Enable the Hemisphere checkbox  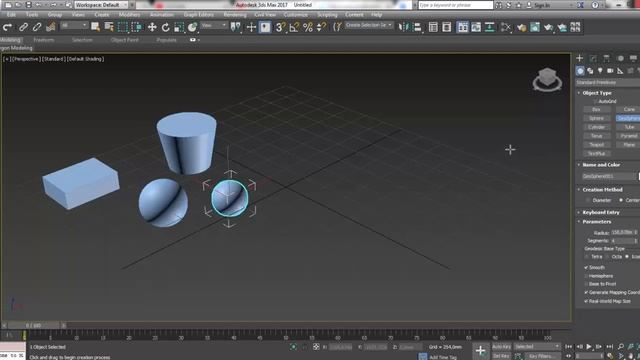coord(586,276)
